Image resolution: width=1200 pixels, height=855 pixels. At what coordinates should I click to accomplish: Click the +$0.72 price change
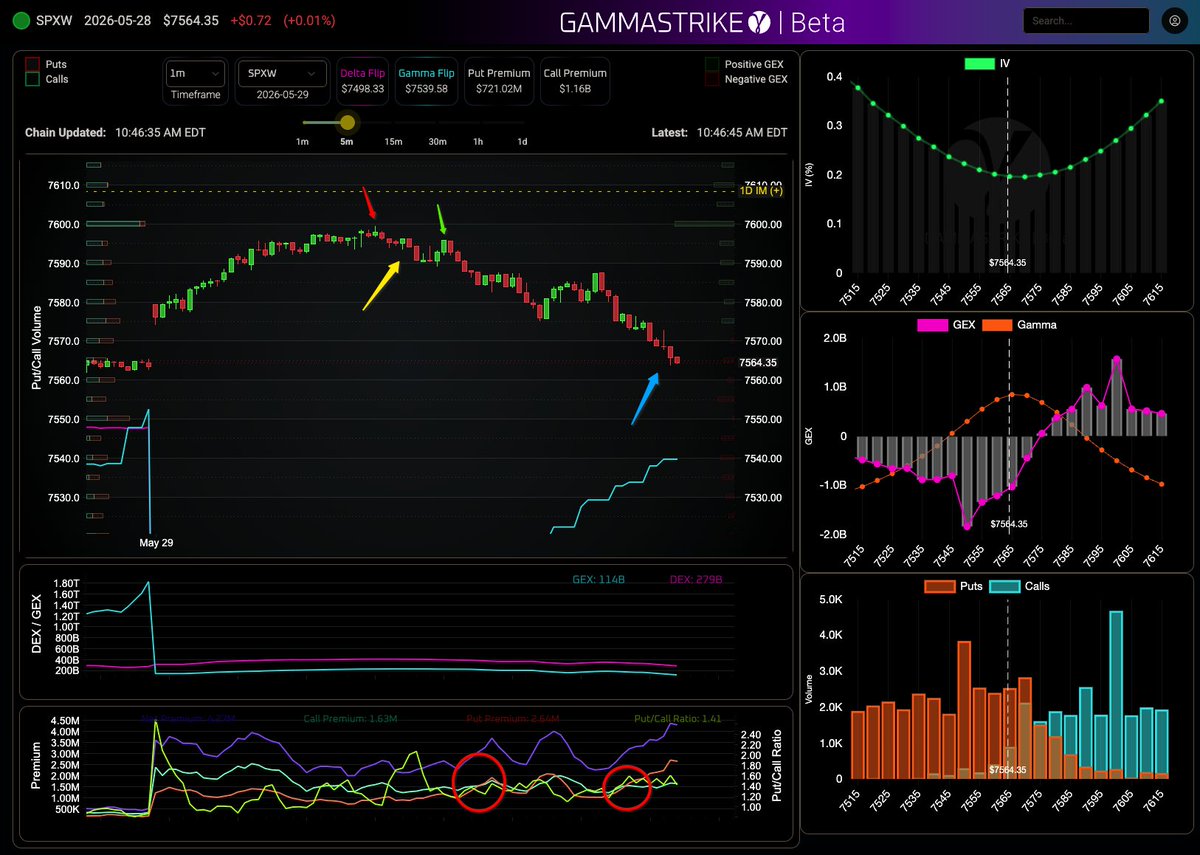tap(250, 20)
